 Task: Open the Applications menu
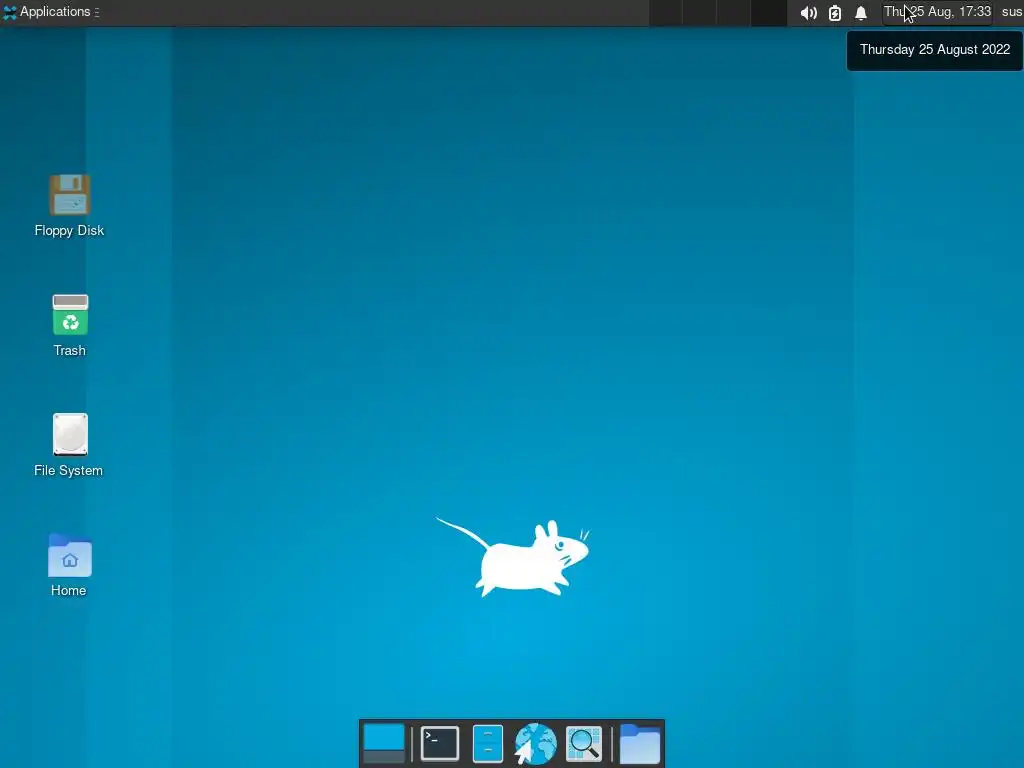tap(50, 12)
